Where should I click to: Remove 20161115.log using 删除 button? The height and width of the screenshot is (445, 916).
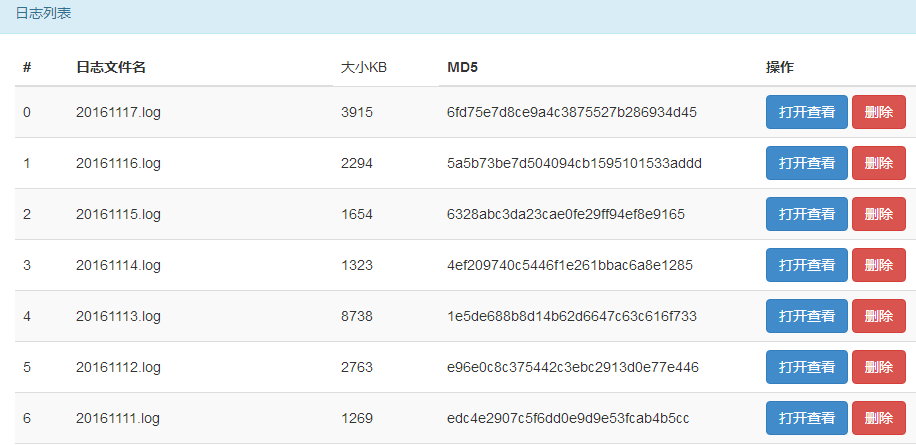click(x=878, y=214)
